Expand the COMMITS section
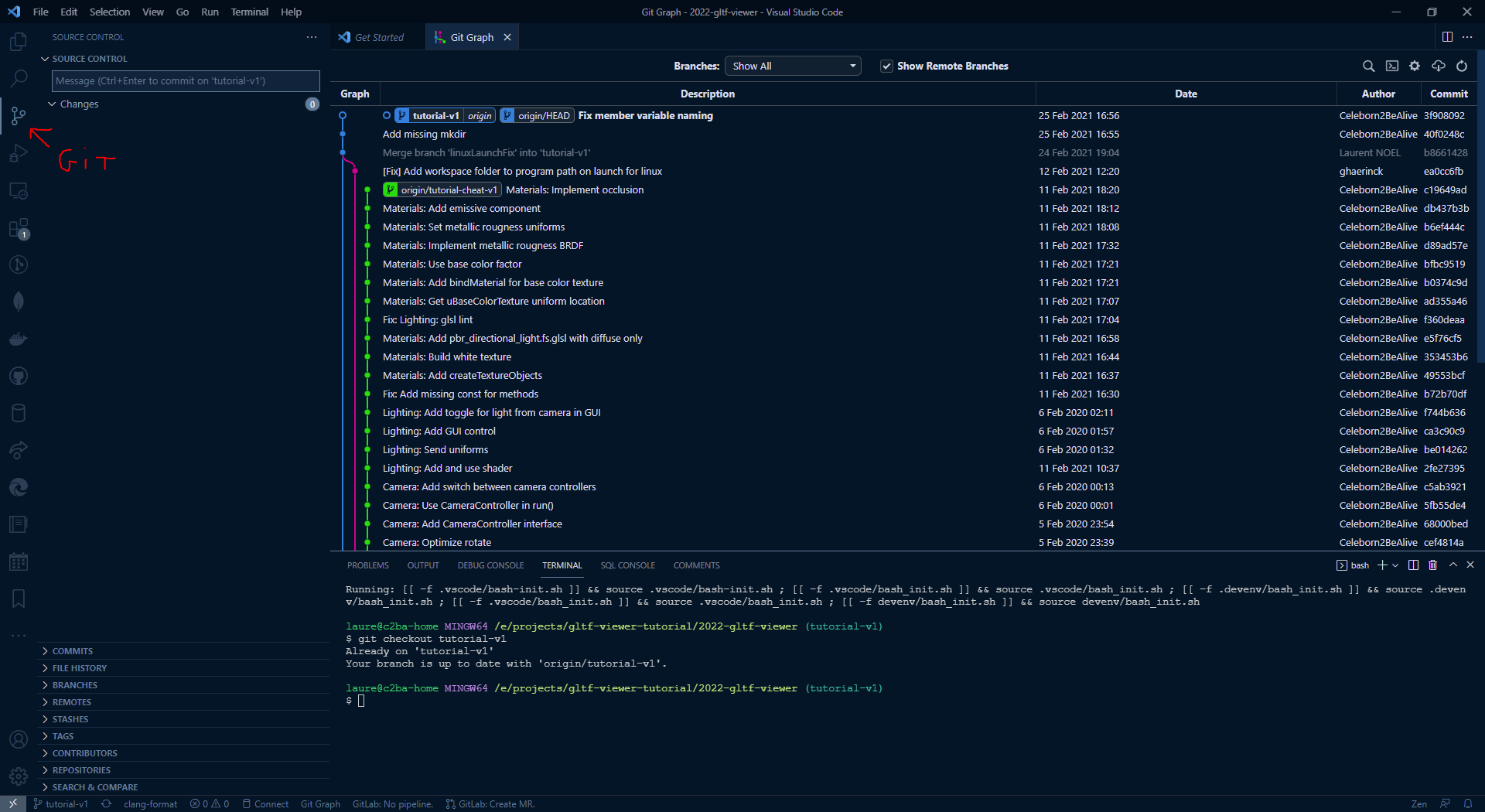Image resolution: width=1485 pixels, height=812 pixels. (x=73, y=651)
